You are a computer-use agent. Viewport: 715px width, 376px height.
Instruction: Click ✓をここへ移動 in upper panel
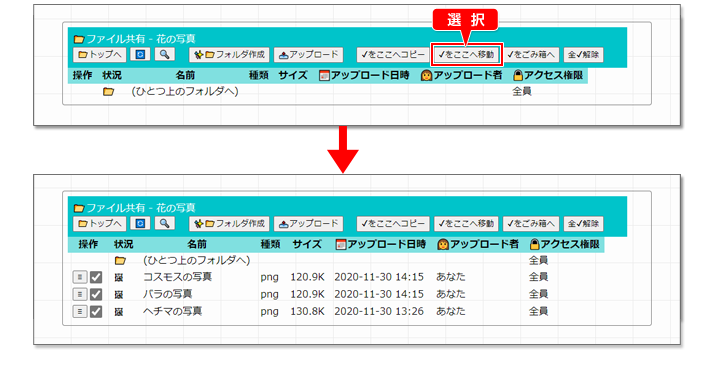[466, 55]
